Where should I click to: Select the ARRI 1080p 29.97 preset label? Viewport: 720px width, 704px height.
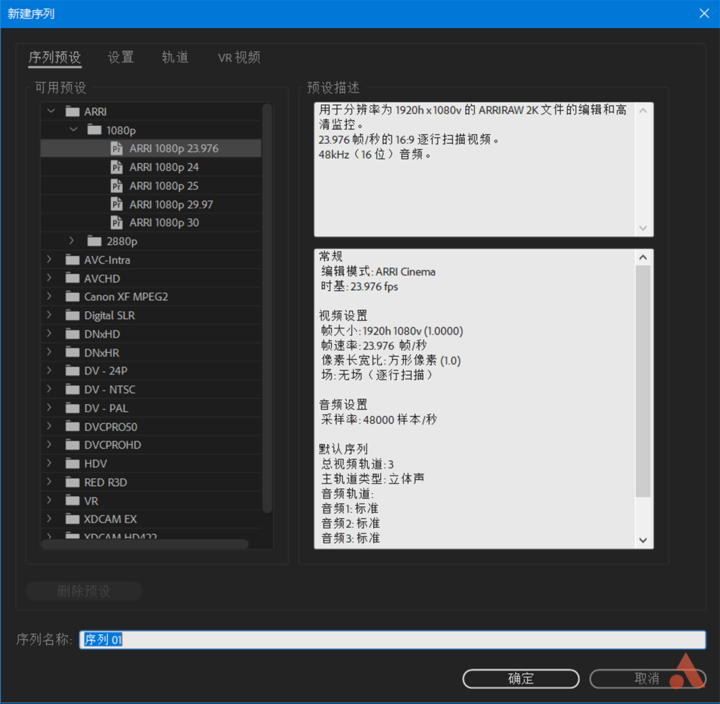tap(171, 204)
